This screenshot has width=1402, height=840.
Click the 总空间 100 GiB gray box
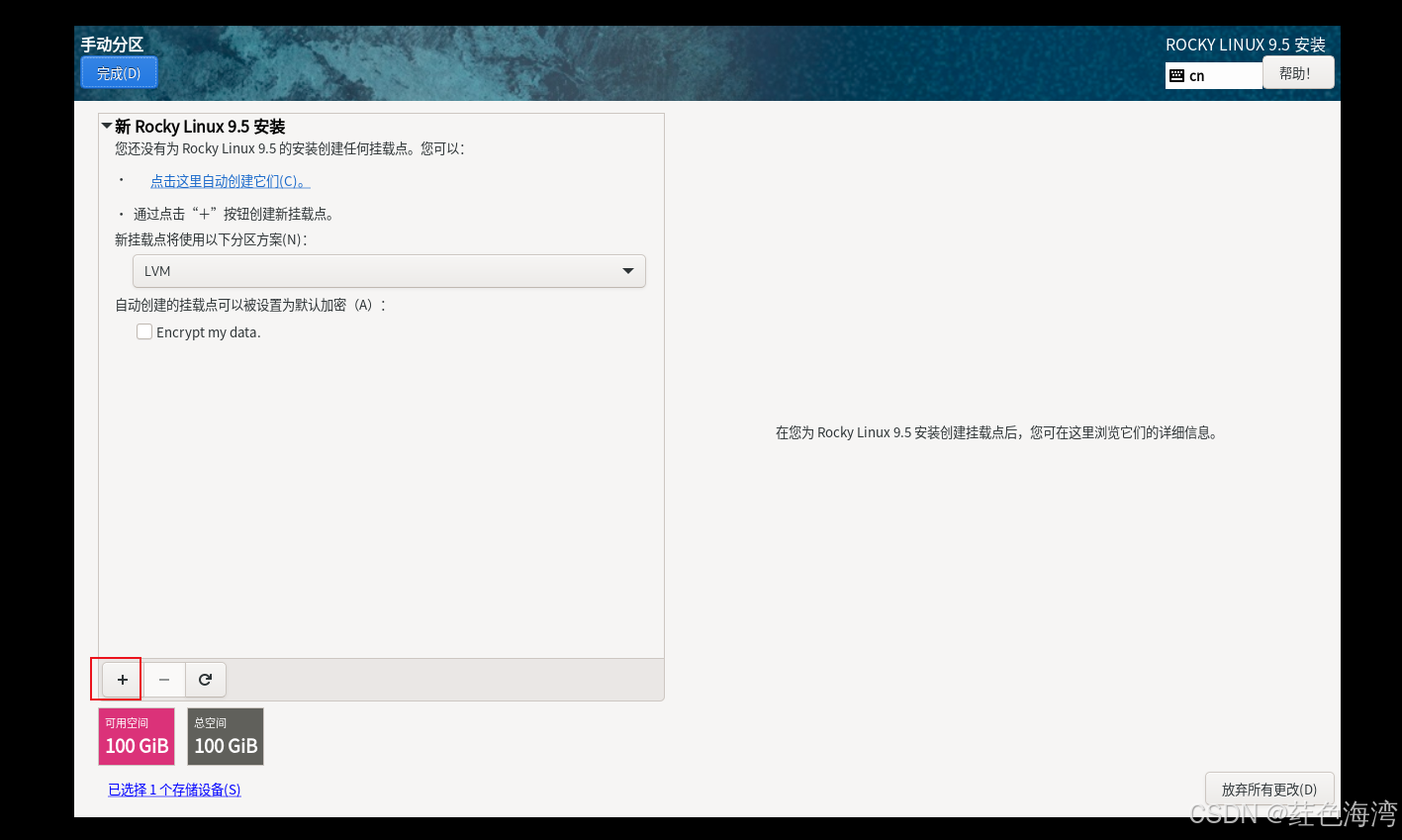226,736
